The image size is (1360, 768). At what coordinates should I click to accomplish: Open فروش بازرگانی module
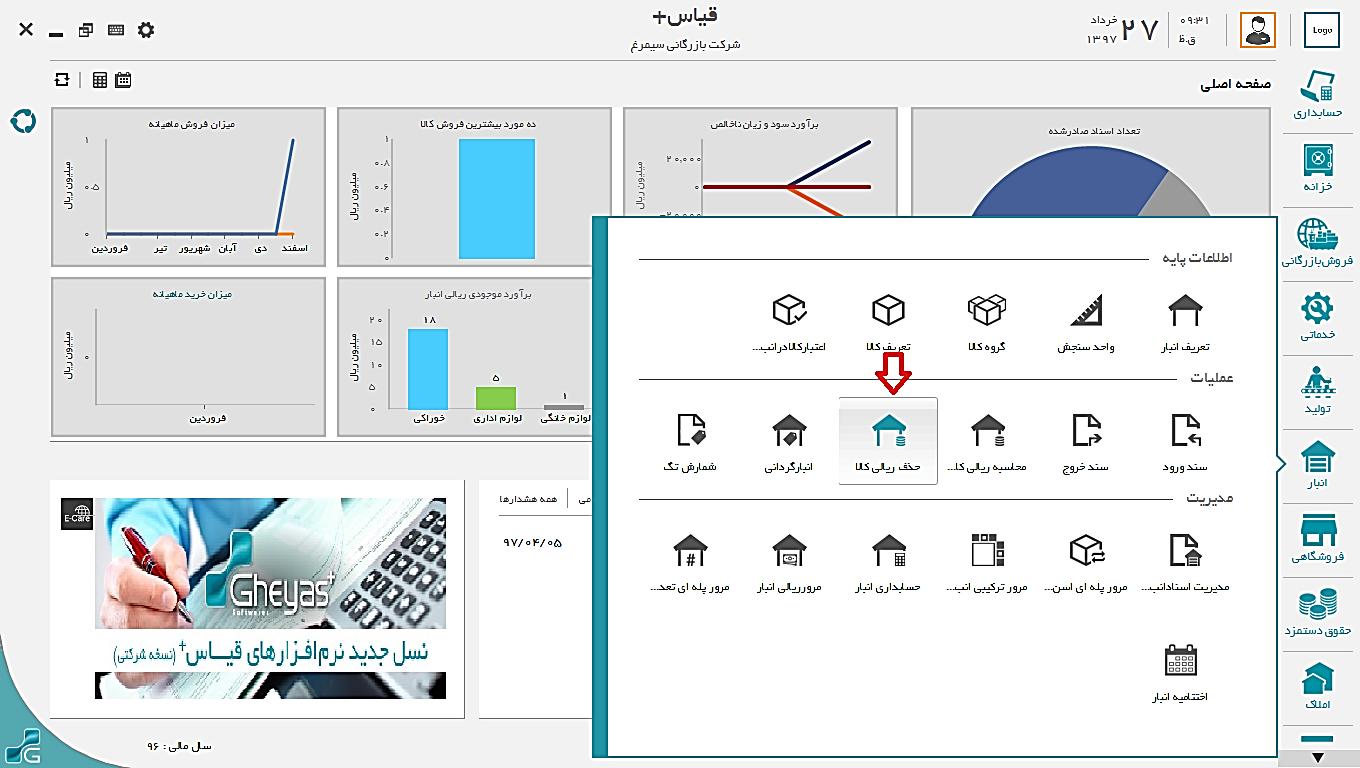[x=1317, y=243]
